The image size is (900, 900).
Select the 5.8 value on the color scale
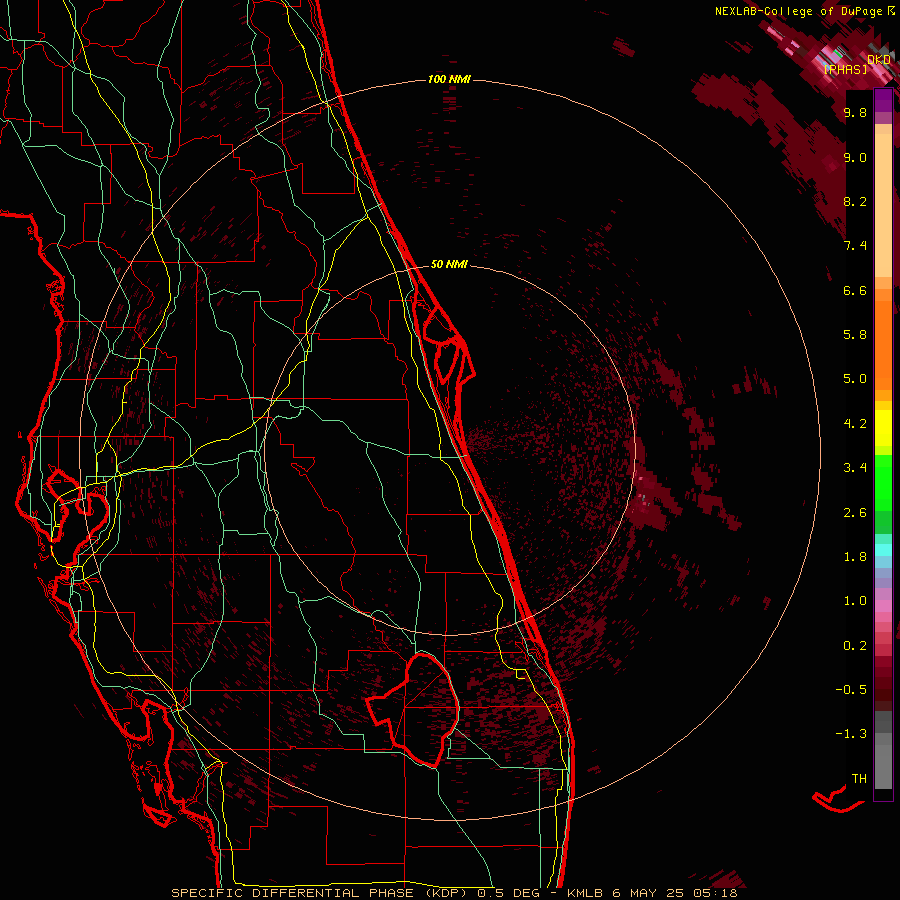point(855,335)
